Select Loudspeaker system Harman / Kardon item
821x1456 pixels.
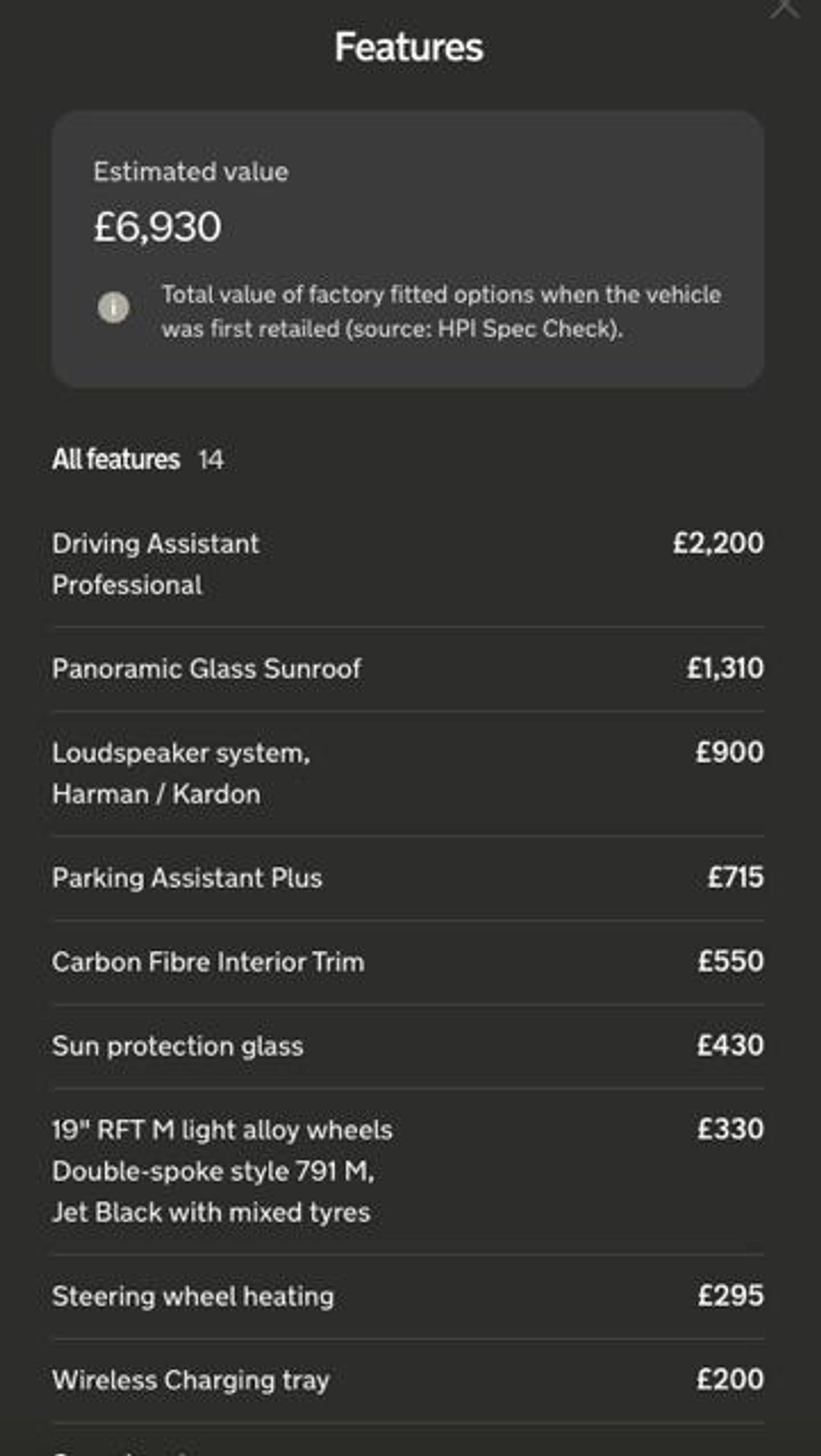pos(181,773)
